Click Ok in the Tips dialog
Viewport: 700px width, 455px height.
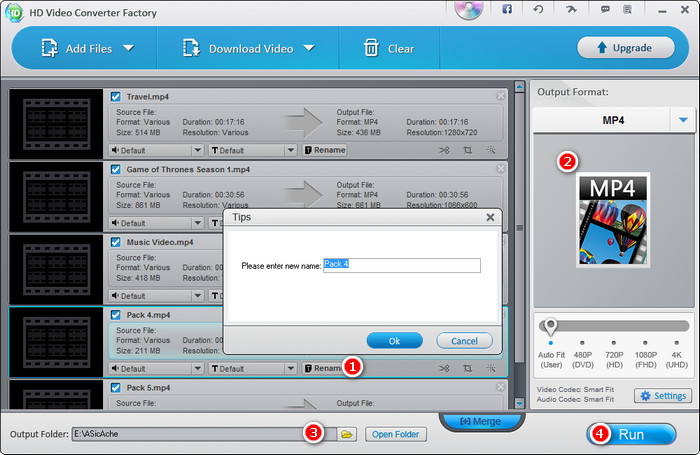tap(394, 341)
